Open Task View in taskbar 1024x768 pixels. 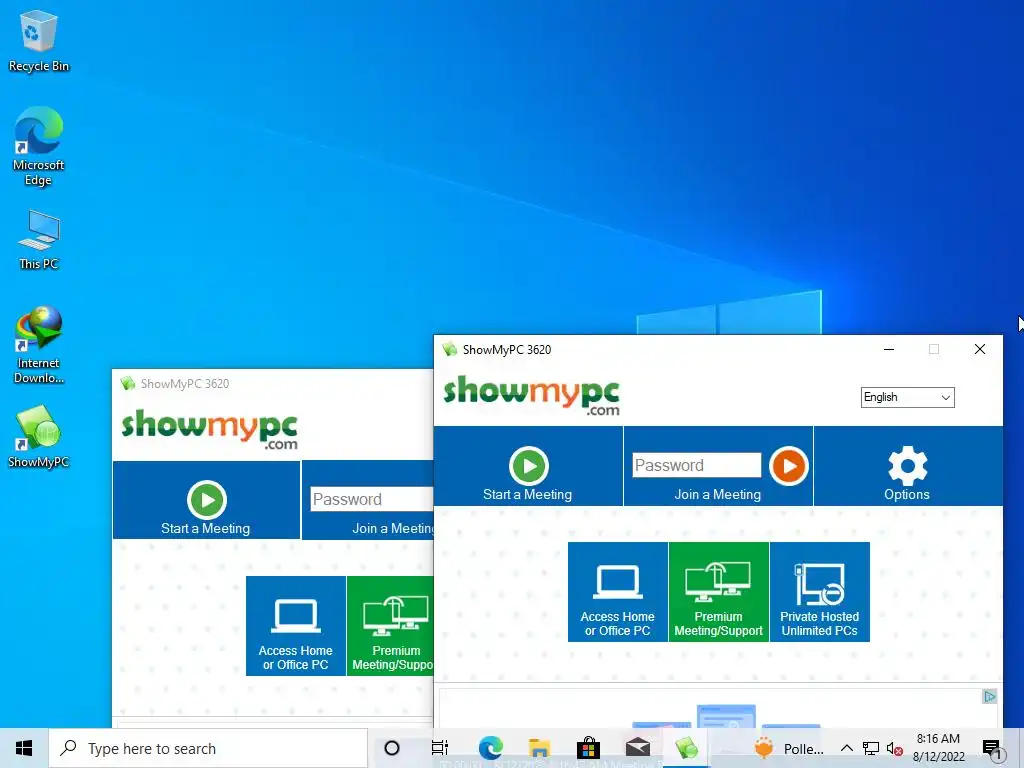click(x=440, y=748)
